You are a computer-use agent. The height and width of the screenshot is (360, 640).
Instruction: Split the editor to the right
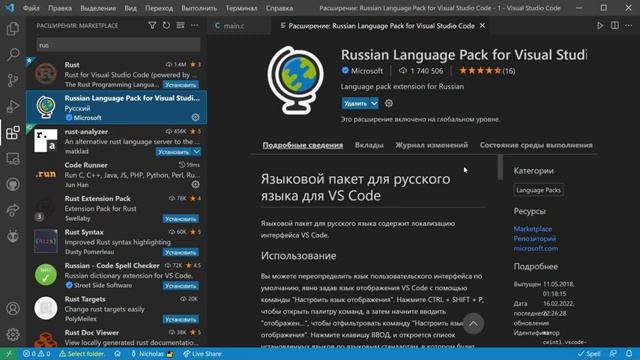(614, 25)
